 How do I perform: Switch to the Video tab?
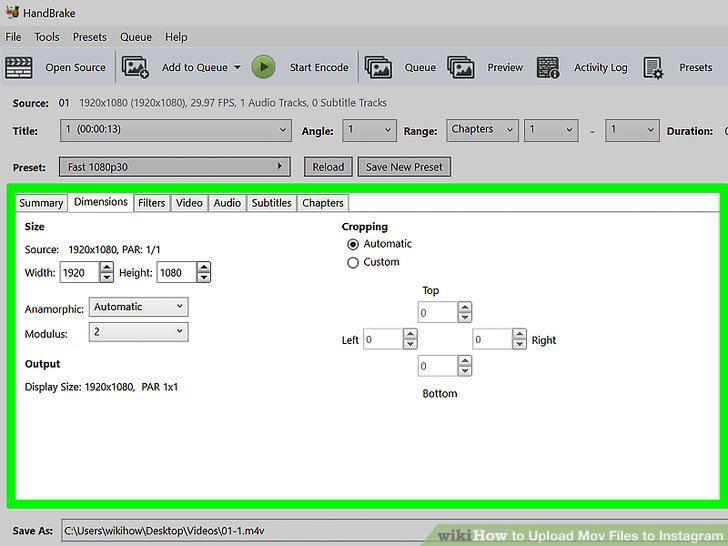pos(189,203)
